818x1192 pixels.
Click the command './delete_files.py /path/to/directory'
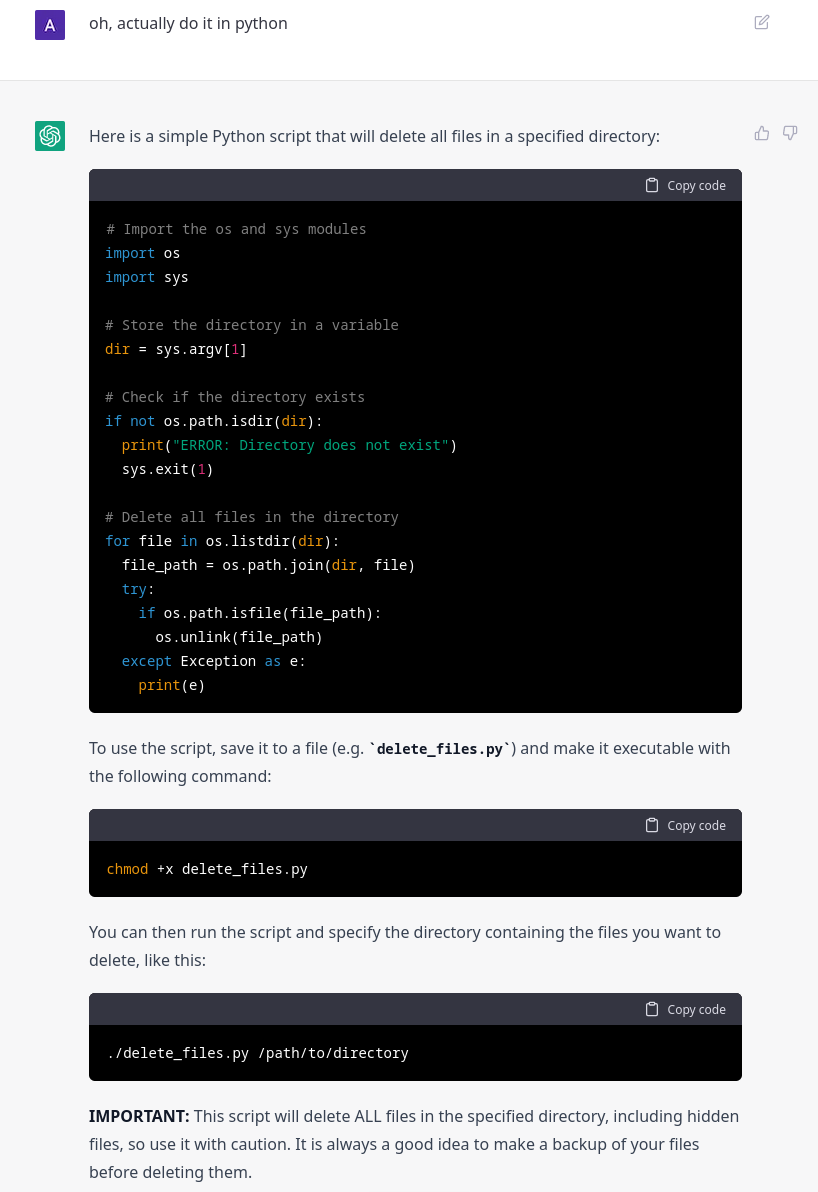coord(258,1054)
